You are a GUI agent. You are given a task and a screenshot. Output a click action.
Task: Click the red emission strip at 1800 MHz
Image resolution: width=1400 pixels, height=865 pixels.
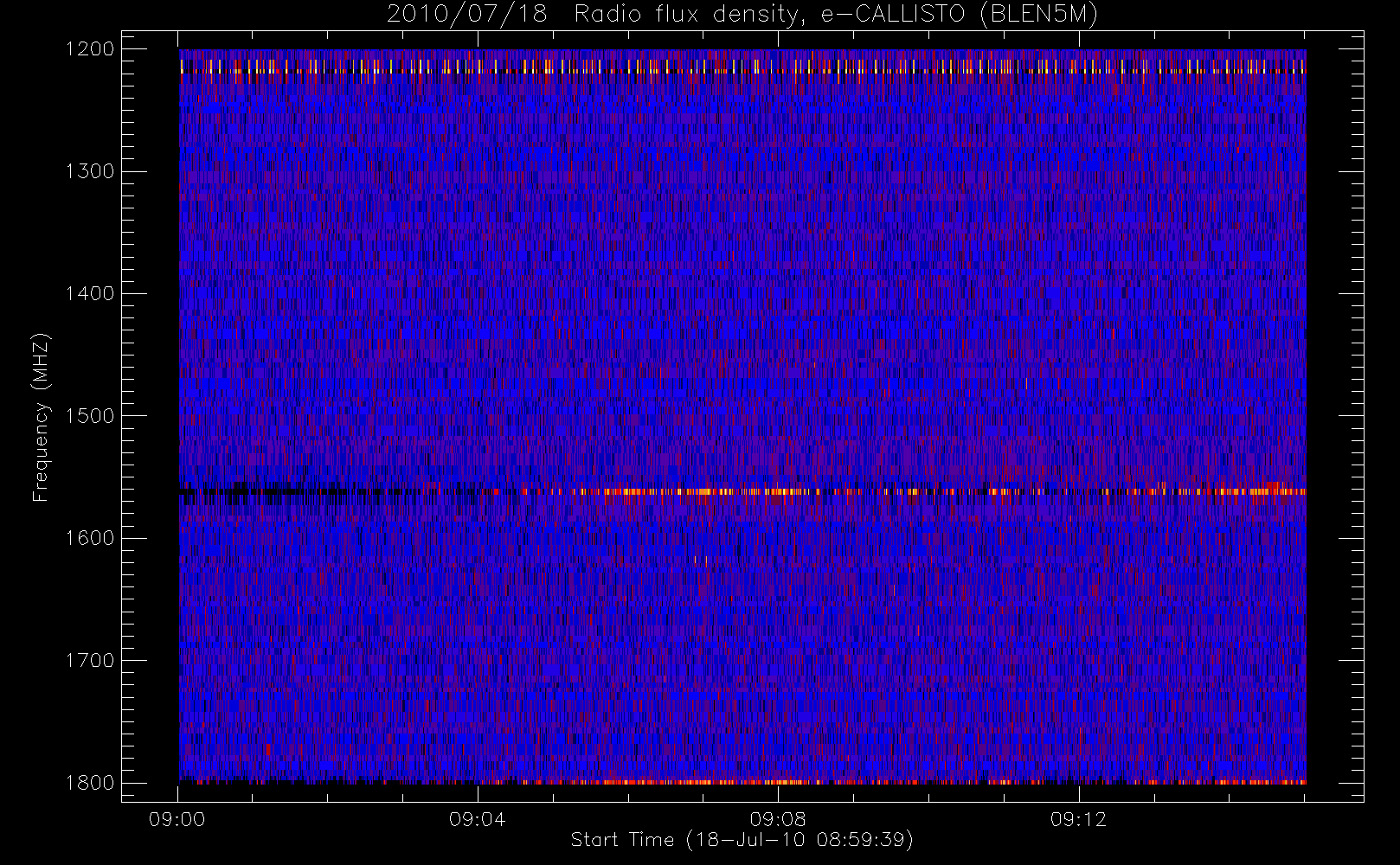[x=742, y=782]
